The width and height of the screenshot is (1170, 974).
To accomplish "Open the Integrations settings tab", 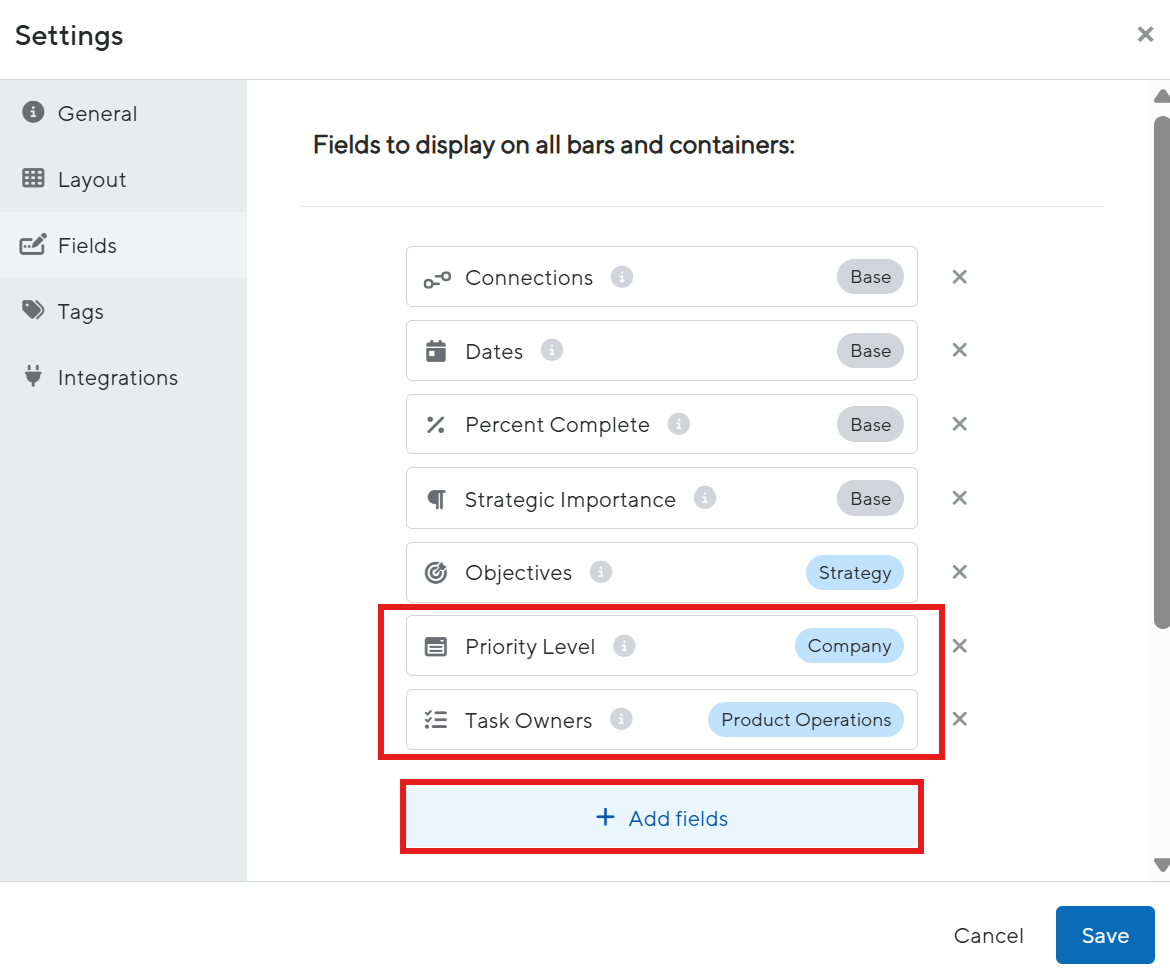I will click(117, 378).
